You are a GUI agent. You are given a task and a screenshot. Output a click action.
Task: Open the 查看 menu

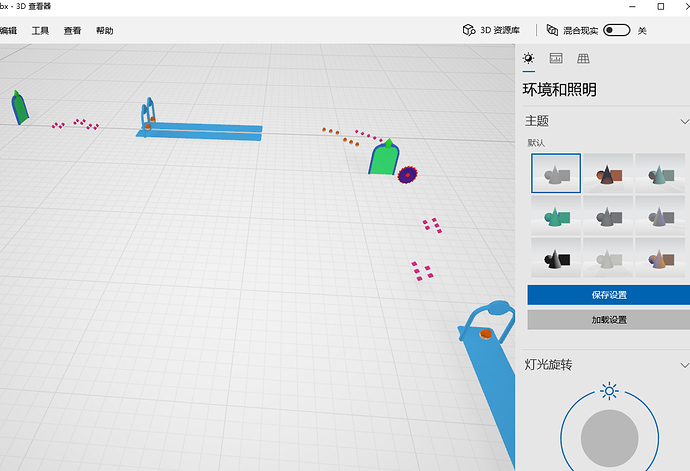click(x=72, y=30)
